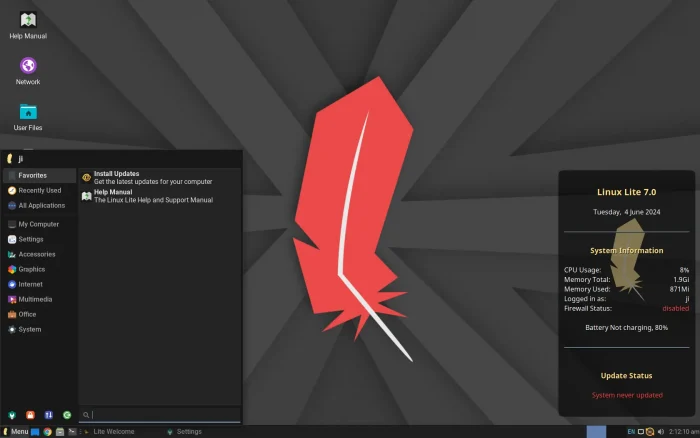Screen dimensions: 700x438
Task: Open the Help Manual desktop icon
Action: (x=28, y=22)
